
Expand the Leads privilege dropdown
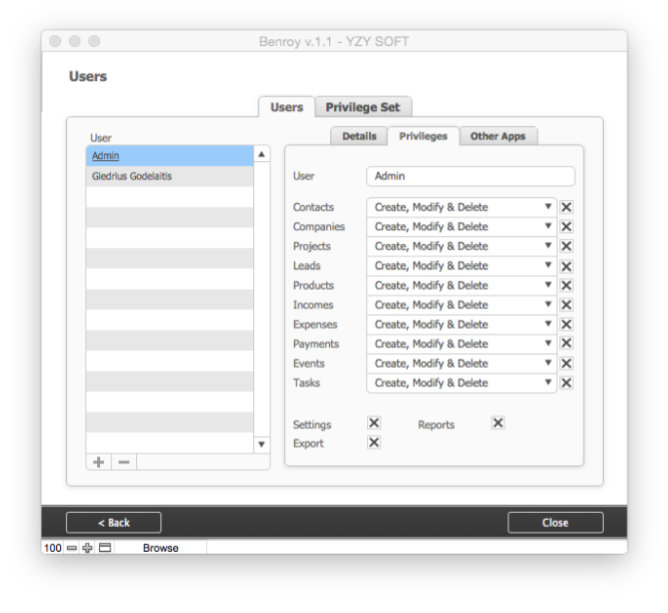pyautogui.click(x=461, y=266)
